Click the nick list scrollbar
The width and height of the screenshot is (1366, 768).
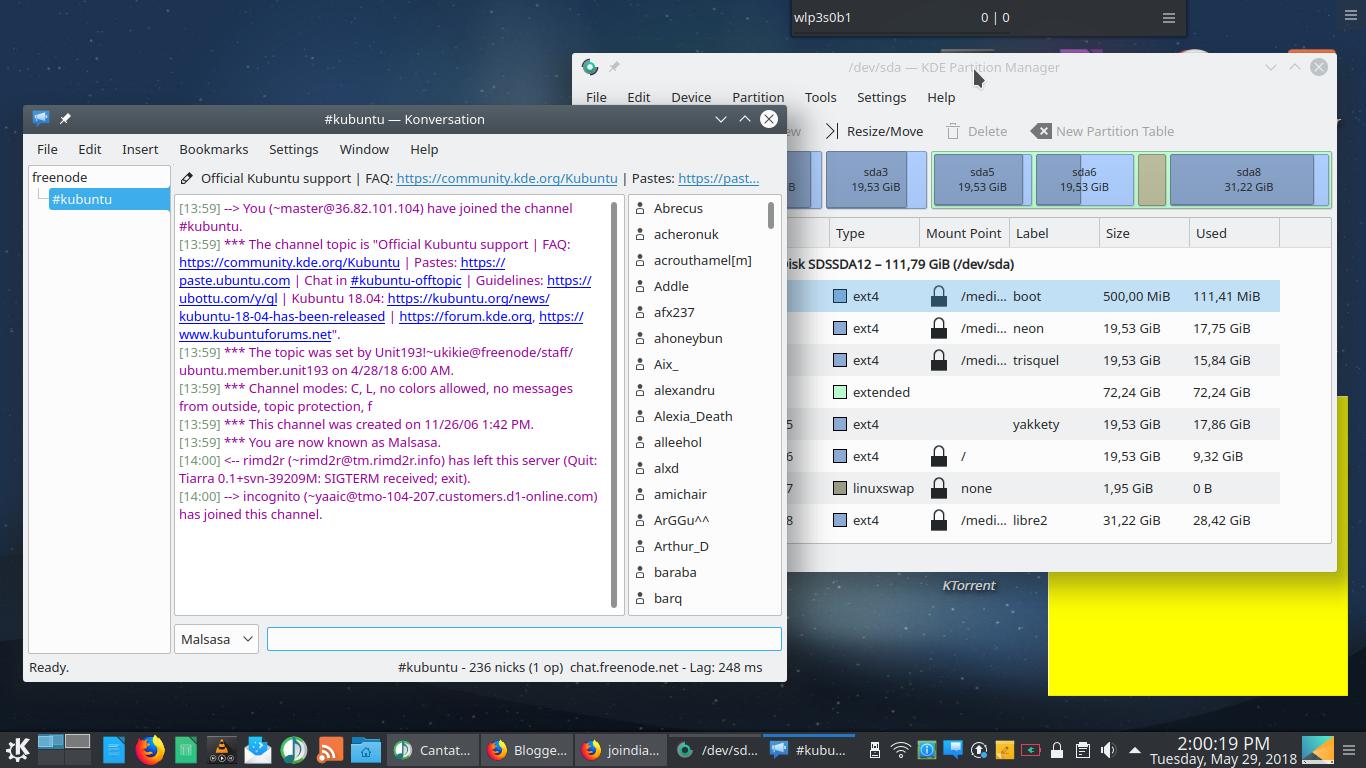coord(771,215)
